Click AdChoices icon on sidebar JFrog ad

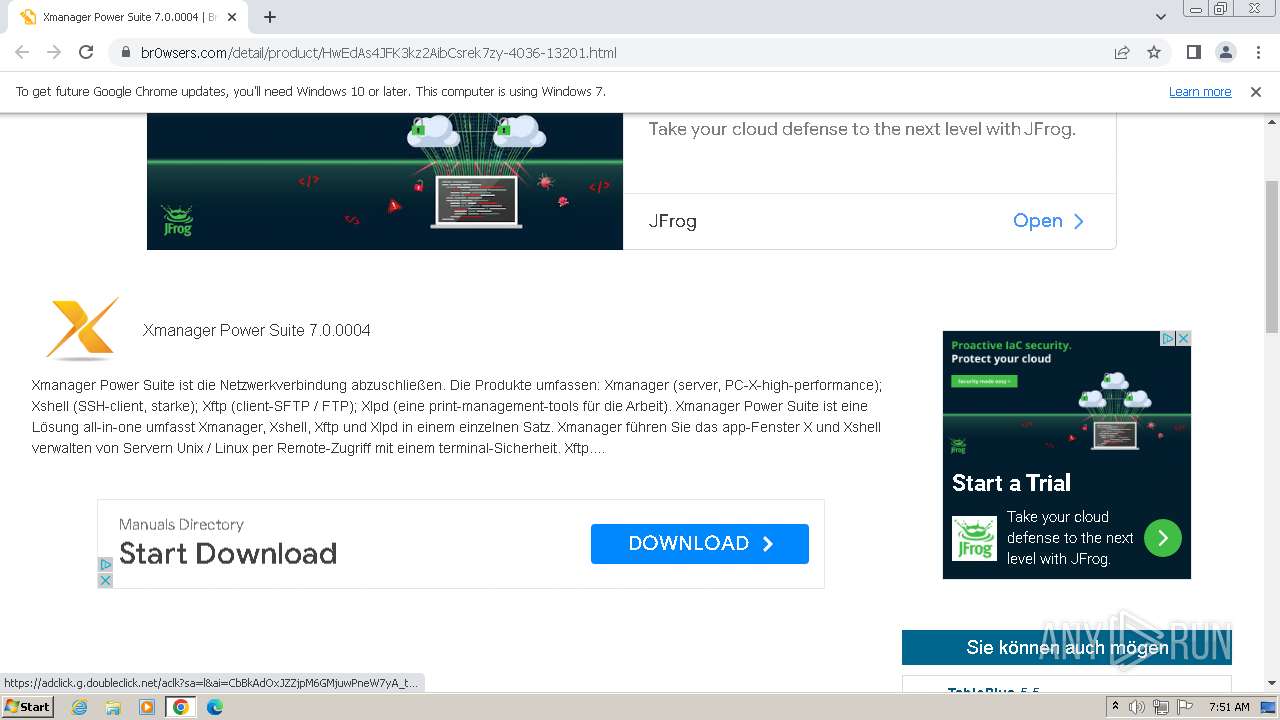coord(1167,339)
